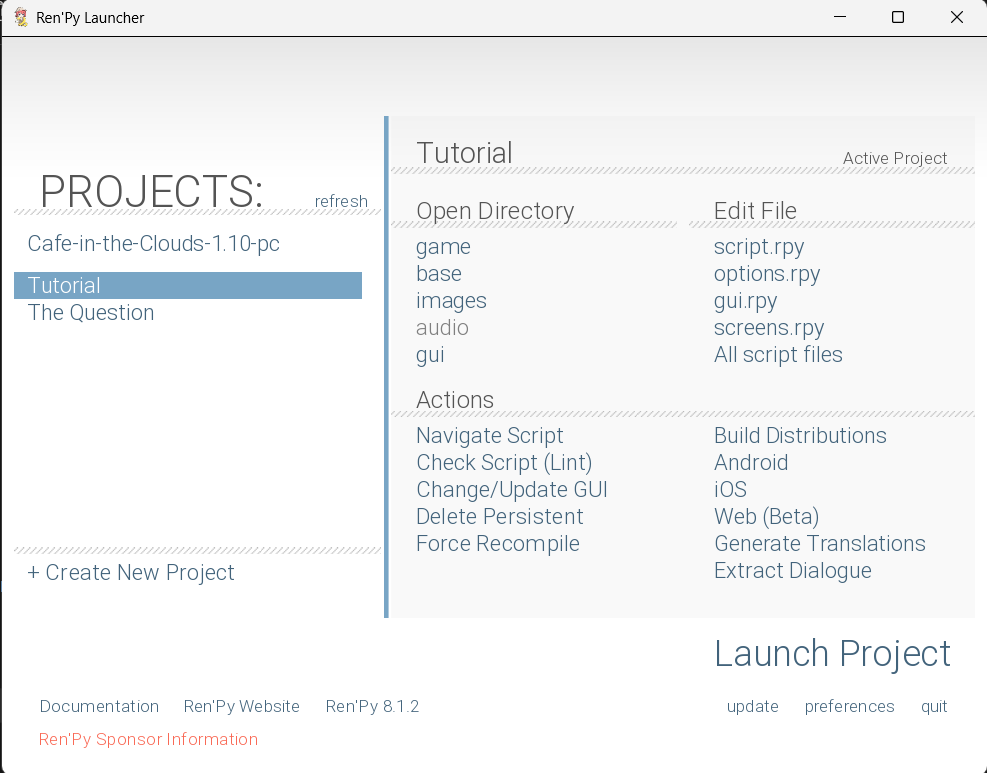Click Delete Persistent
987x773 pixels.
pyautogui.click(x=500, y=517)
